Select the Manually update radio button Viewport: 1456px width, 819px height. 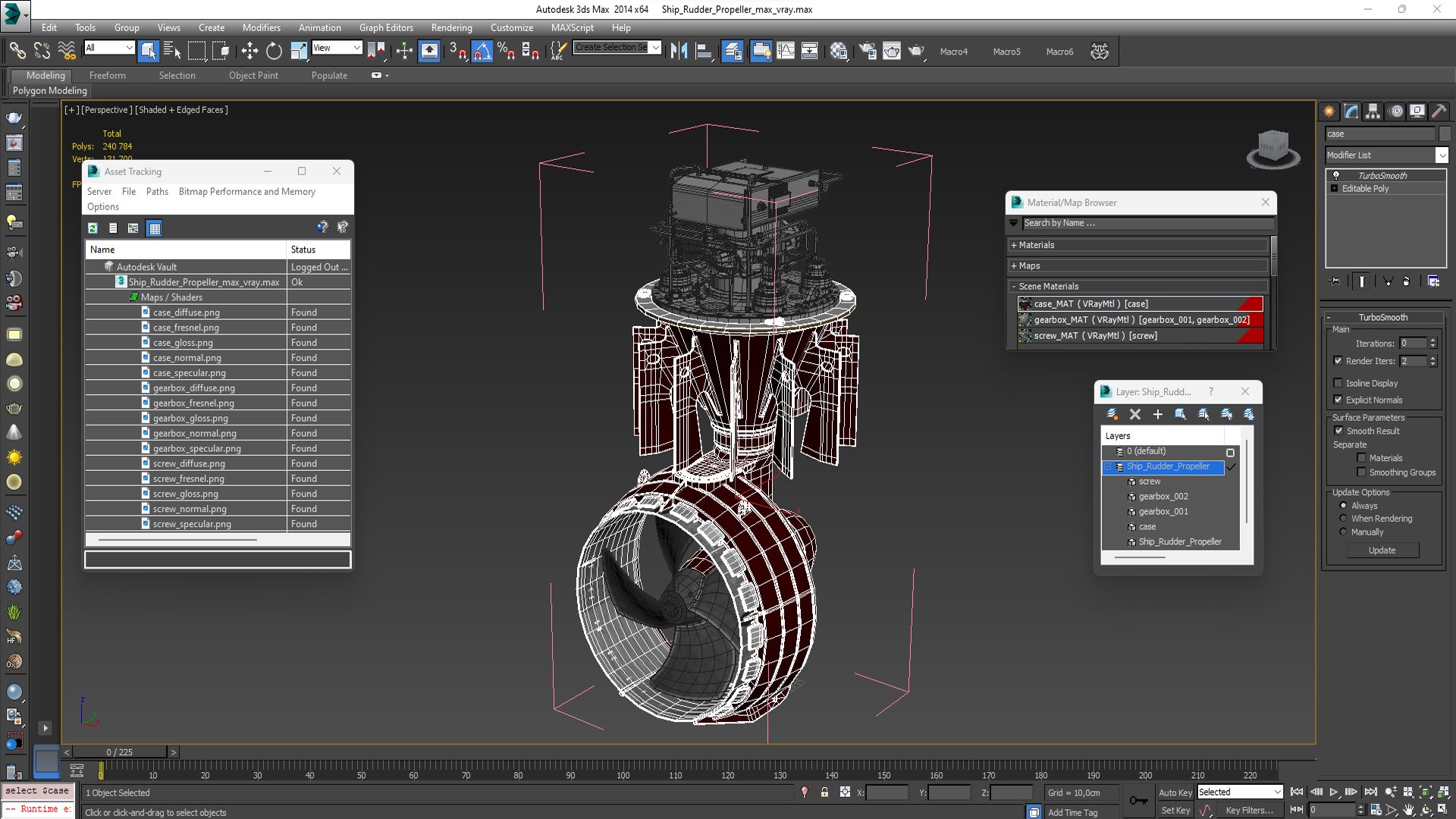tap(1343, 532)
